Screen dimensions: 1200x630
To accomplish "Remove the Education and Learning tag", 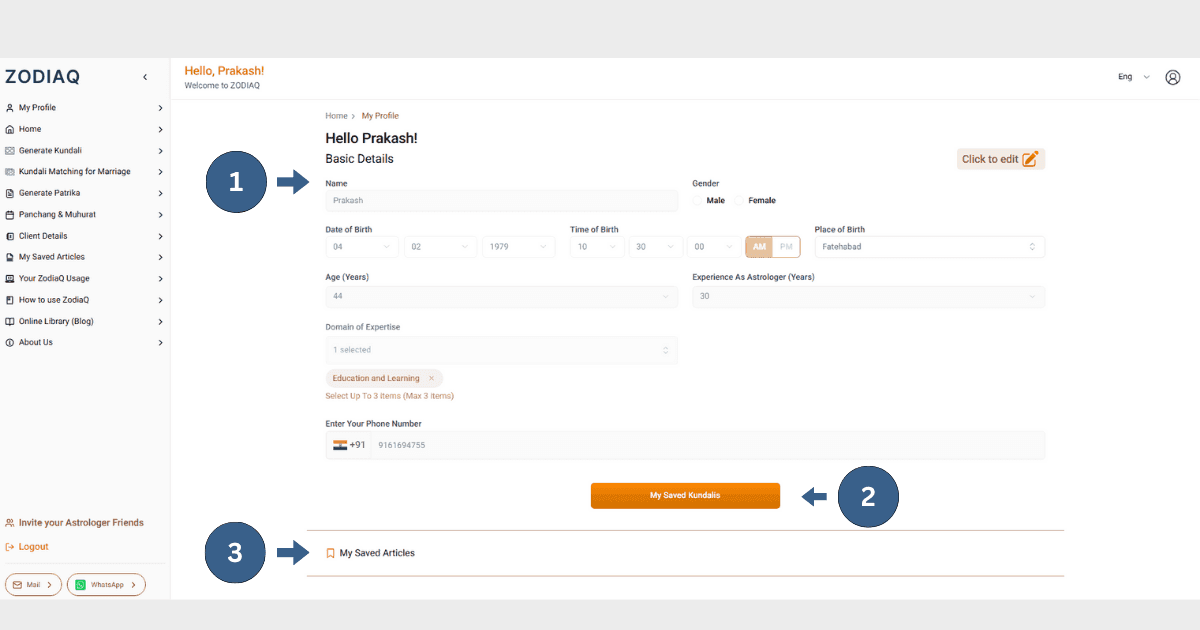I will pos(431,378).
